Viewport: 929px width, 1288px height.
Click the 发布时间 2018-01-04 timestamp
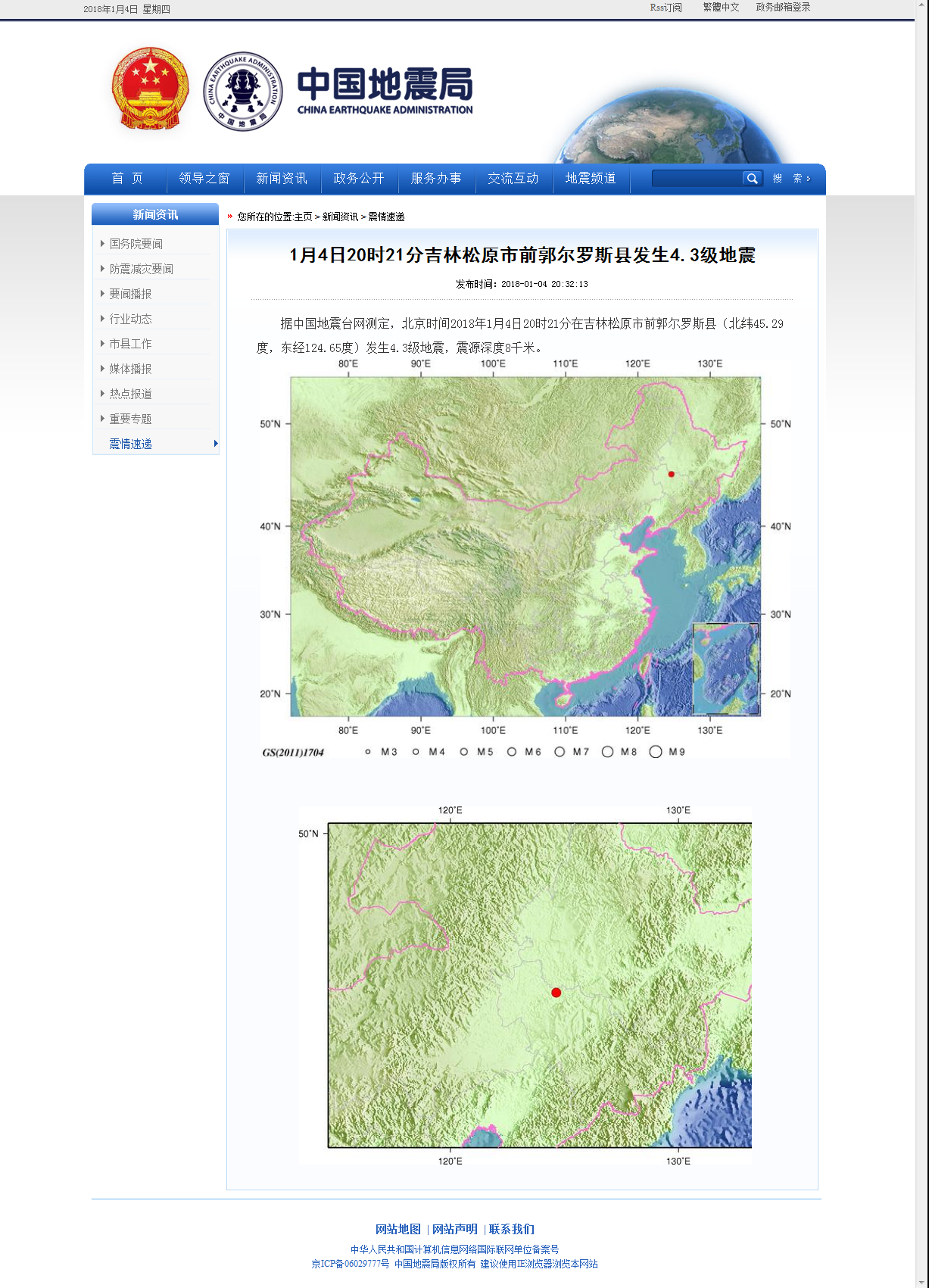click(x=522, y=284)
